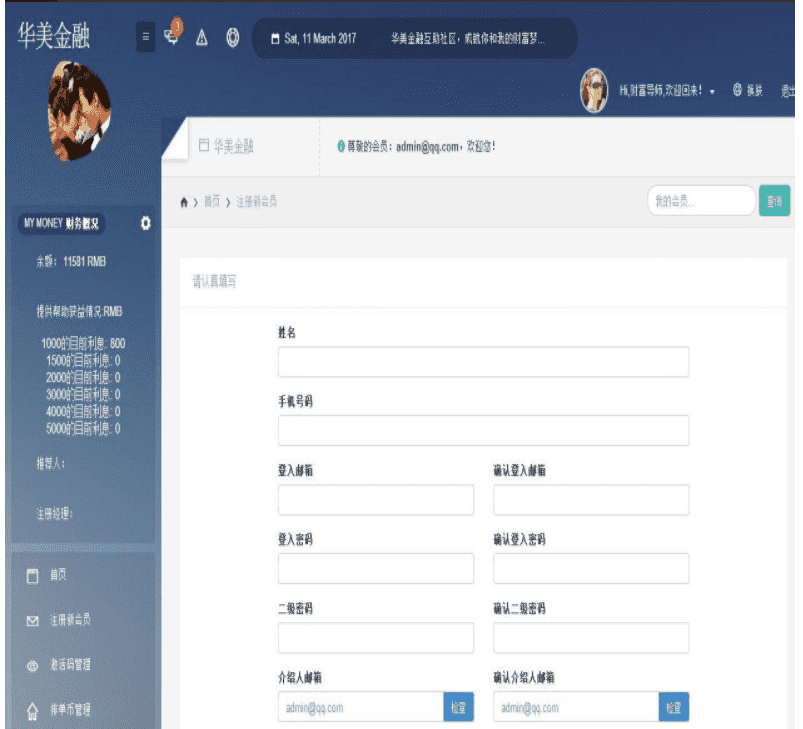Click the 首页 breadcrumb link

point(211,202)
